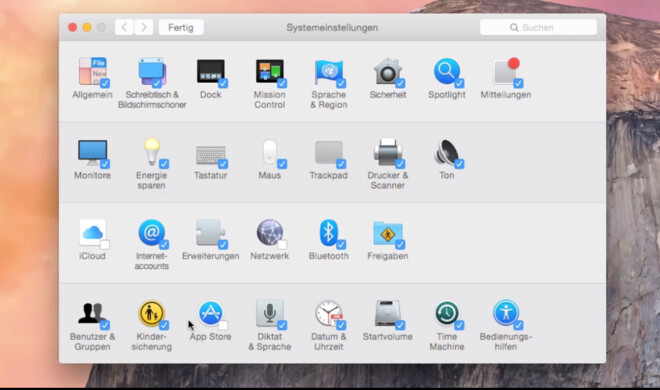Go forward with the right arrow button
This screenshot has width=660, height=390.
tap(144, 27)
